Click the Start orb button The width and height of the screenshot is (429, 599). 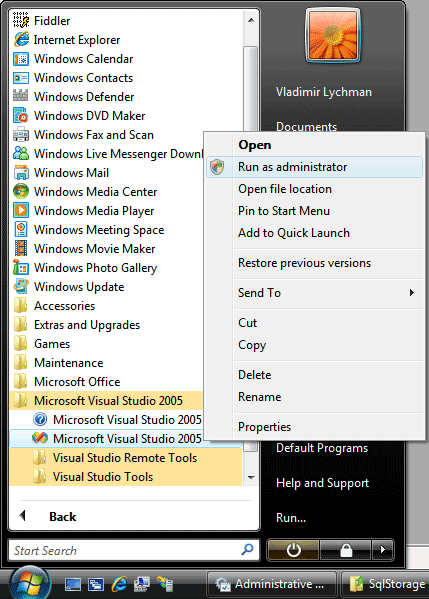click(x=29, y=583)
